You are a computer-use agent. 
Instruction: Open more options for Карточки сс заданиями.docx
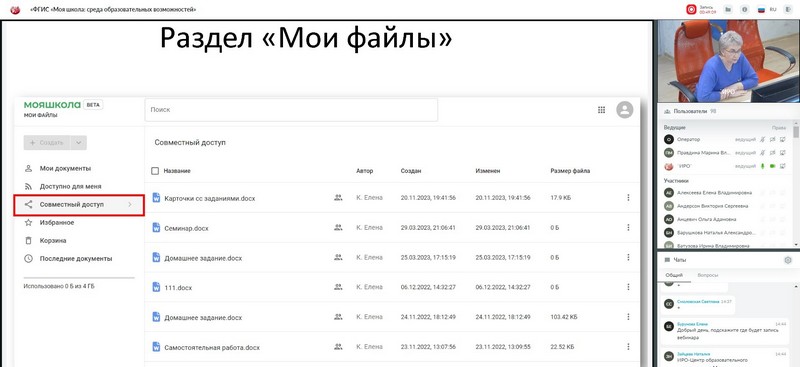[x=628, y=198]
